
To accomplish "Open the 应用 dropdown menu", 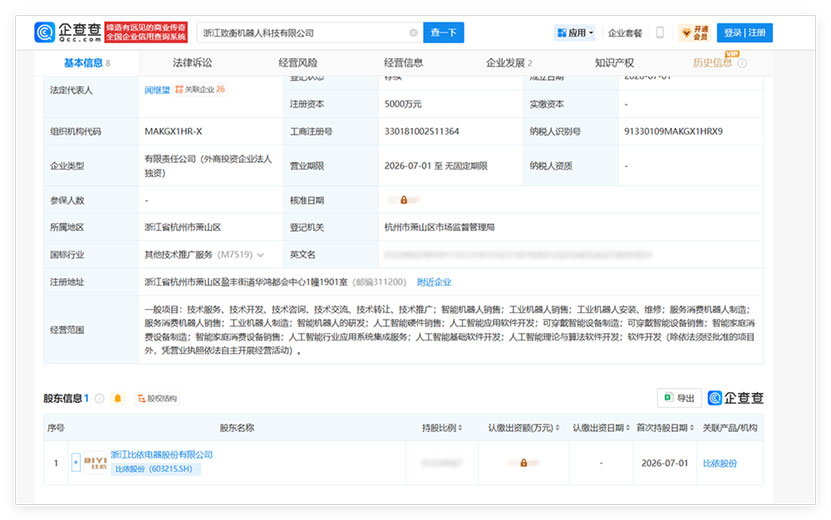I will pyautogui.click(x=575, y=33).
